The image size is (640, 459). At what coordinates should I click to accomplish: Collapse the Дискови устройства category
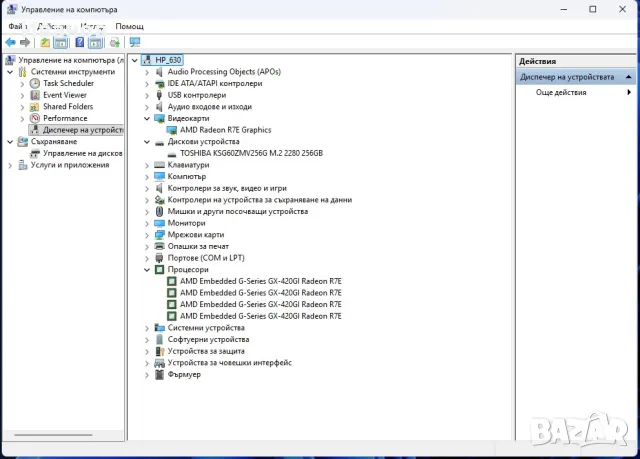tap(147, 142)
